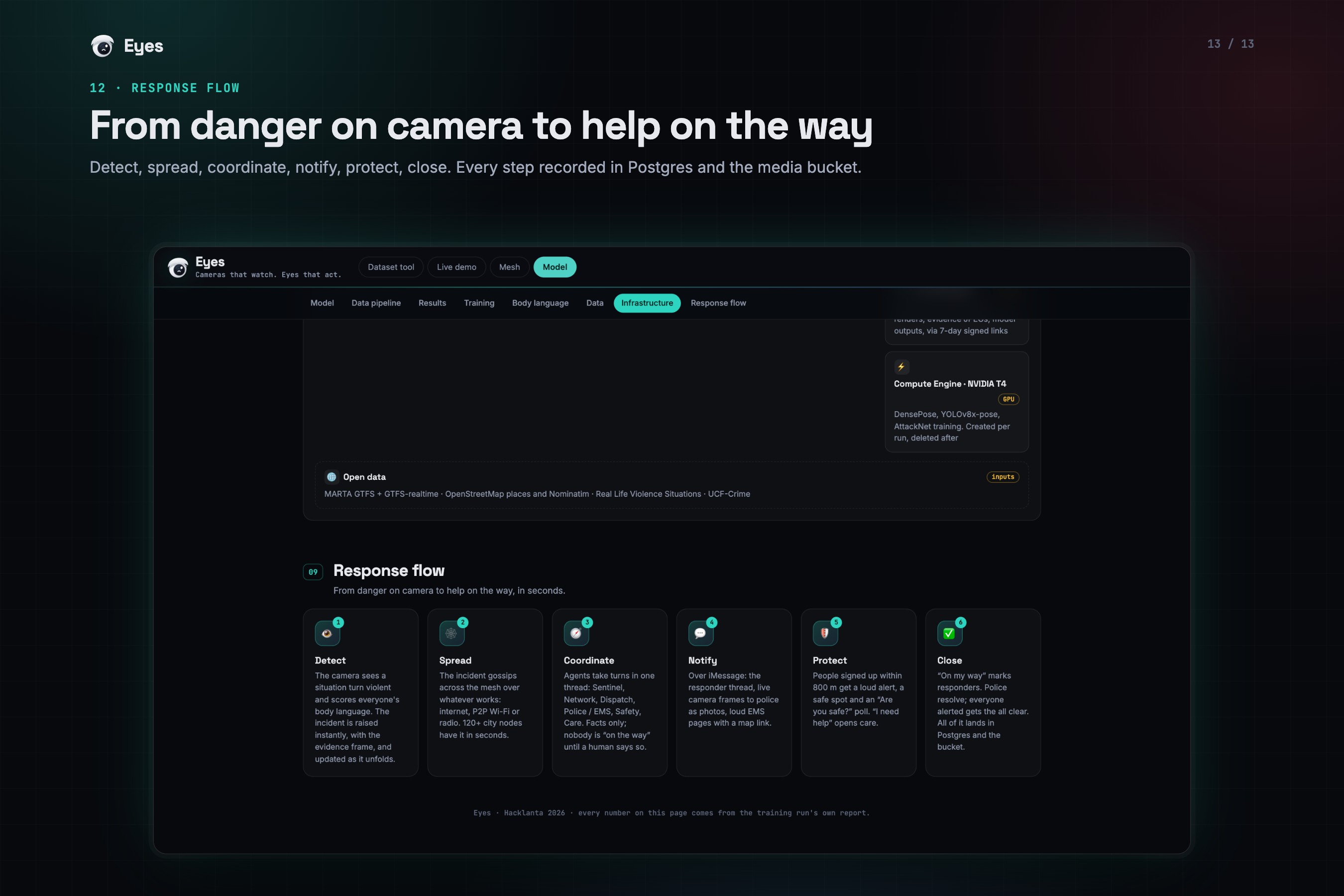Jump to Data section link

point(594,303)
